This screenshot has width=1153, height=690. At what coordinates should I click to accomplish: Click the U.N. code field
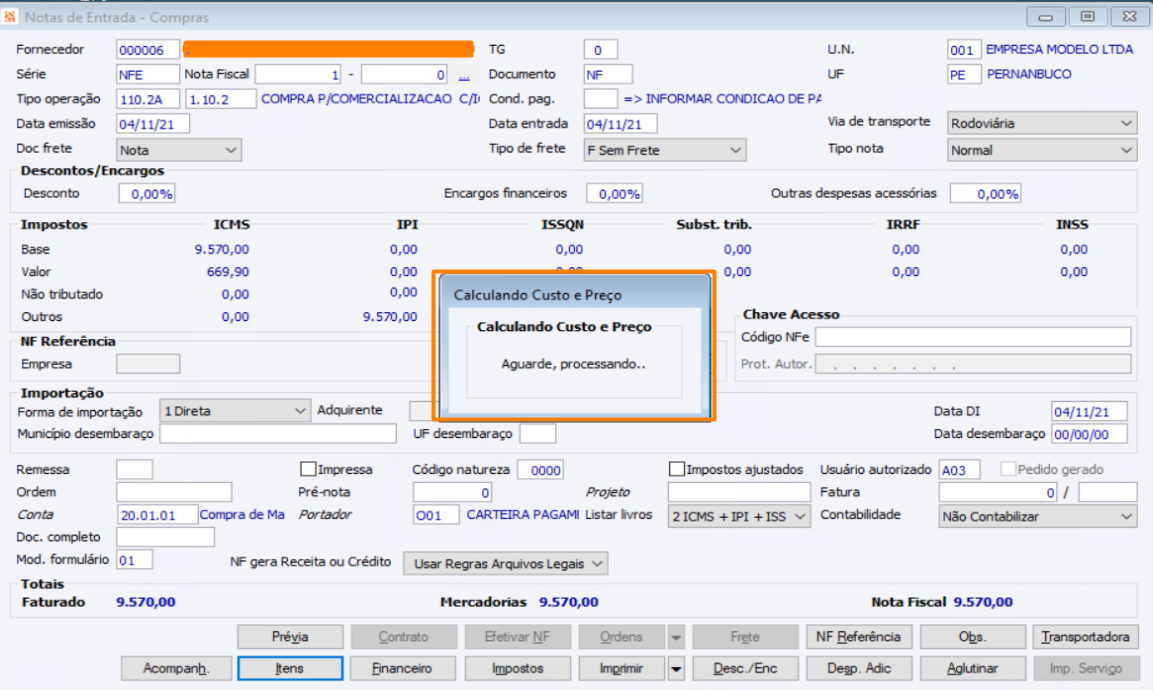(x=964, y=50)
